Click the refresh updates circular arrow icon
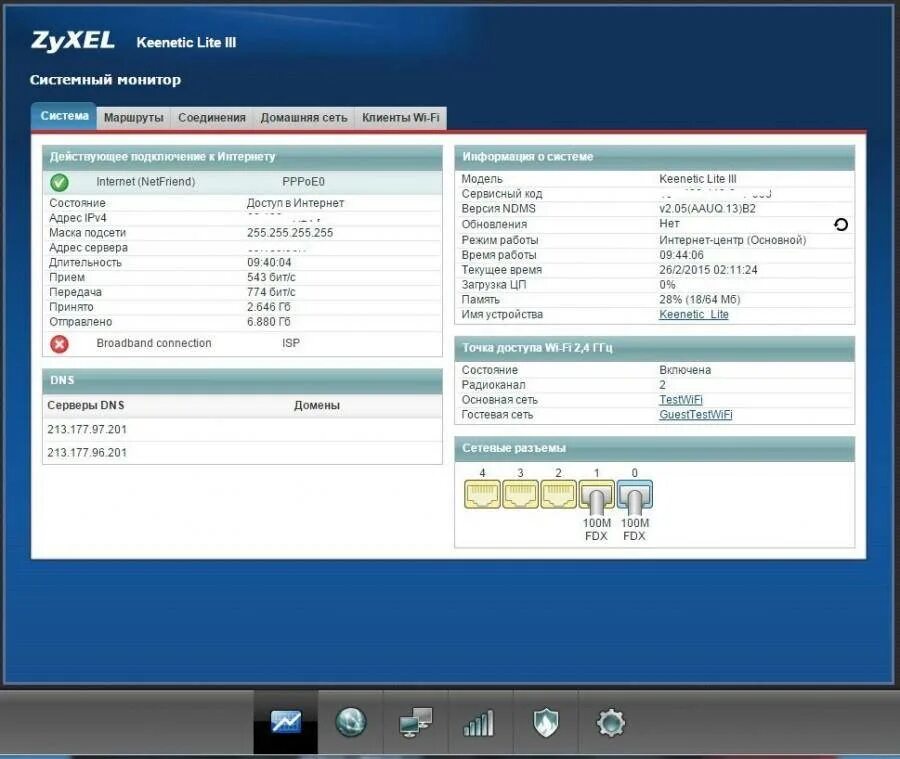Image resolution: width=900 pixels, height=759 pixels. point(840,224)
